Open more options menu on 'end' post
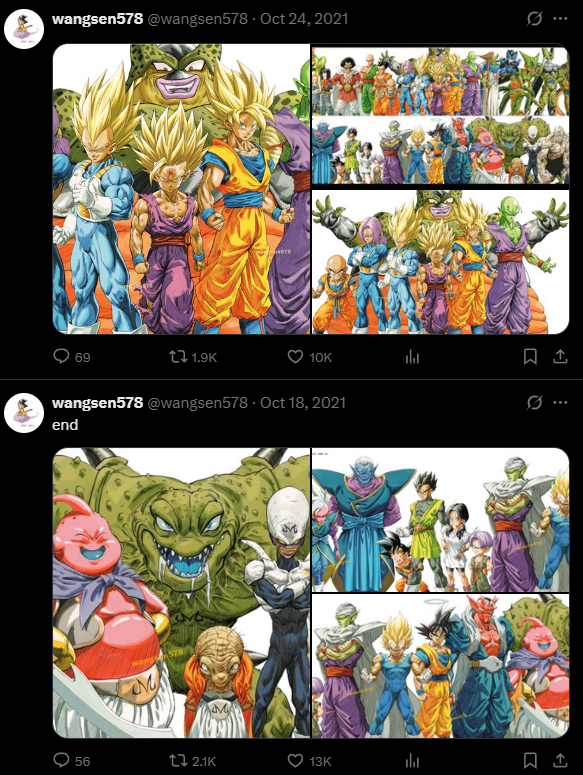The width and height of the screenshot is (583, 775). point(560,403)
